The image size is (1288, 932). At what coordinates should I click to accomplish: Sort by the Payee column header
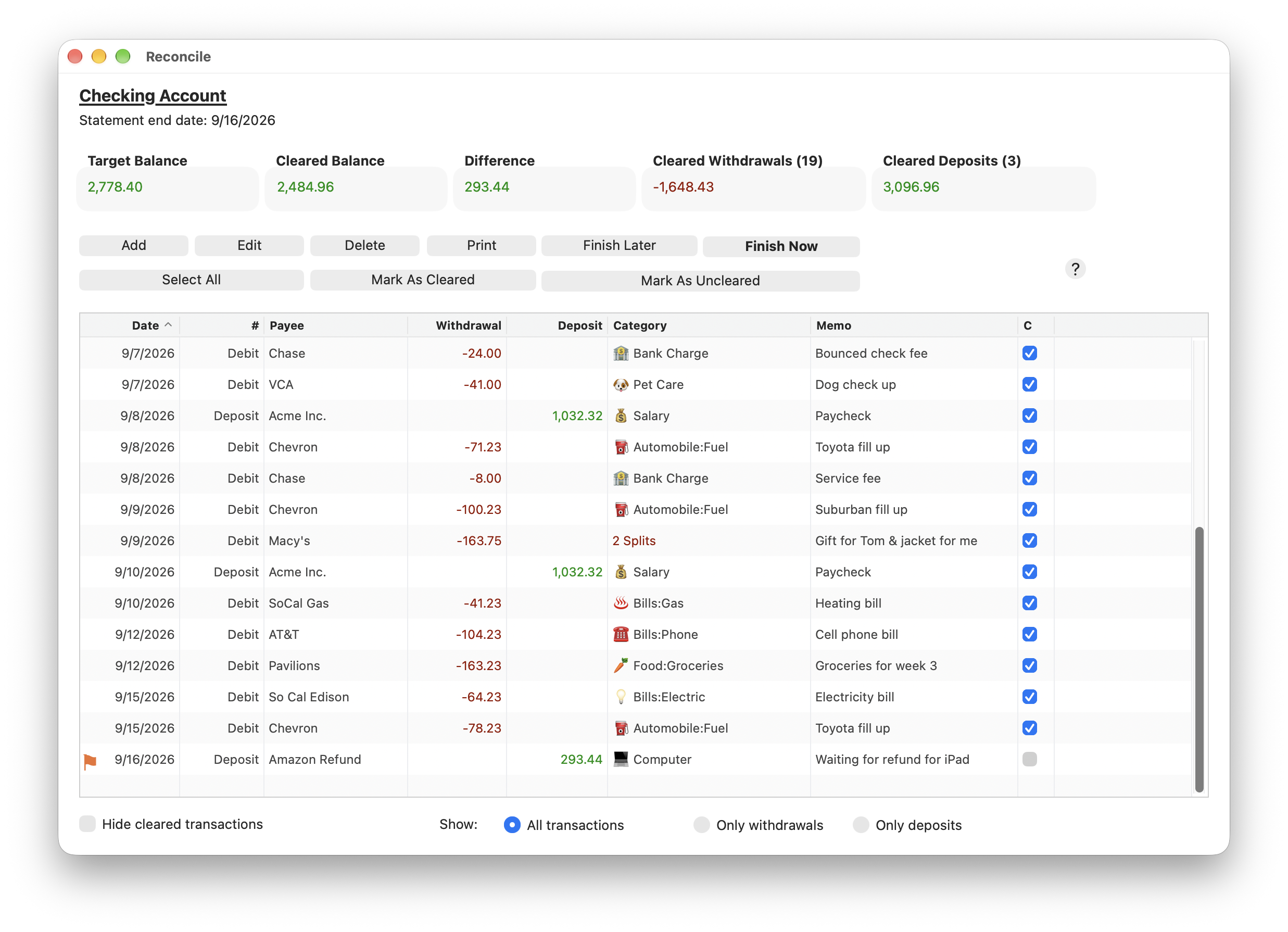(x=336, y=325)
